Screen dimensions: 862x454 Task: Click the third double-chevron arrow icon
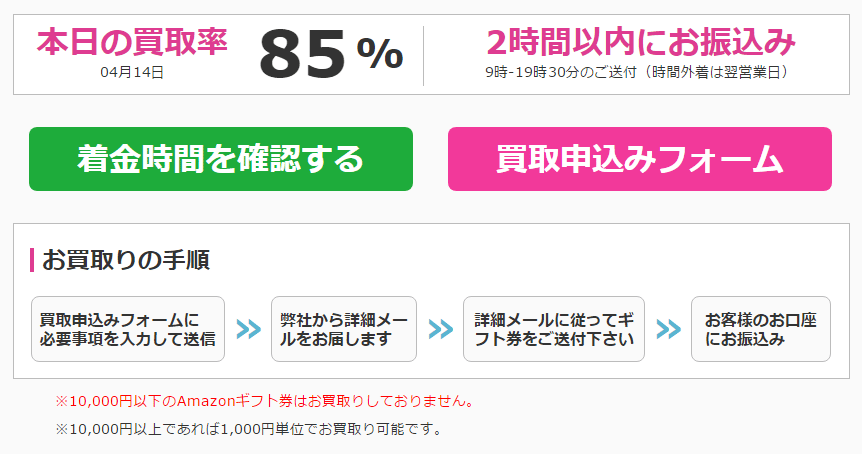click(668, 329)
